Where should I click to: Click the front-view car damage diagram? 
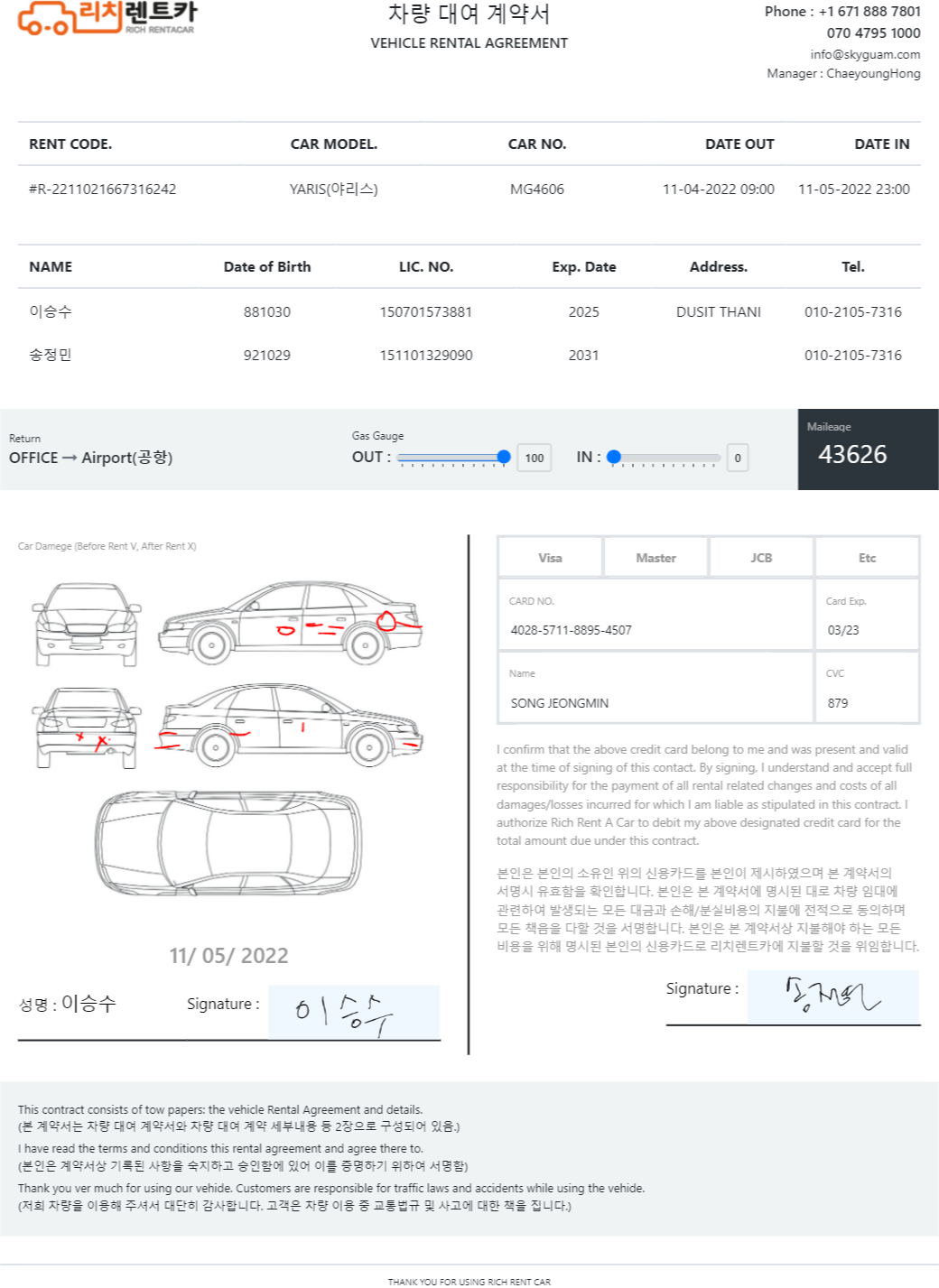(x=87, y=625)
